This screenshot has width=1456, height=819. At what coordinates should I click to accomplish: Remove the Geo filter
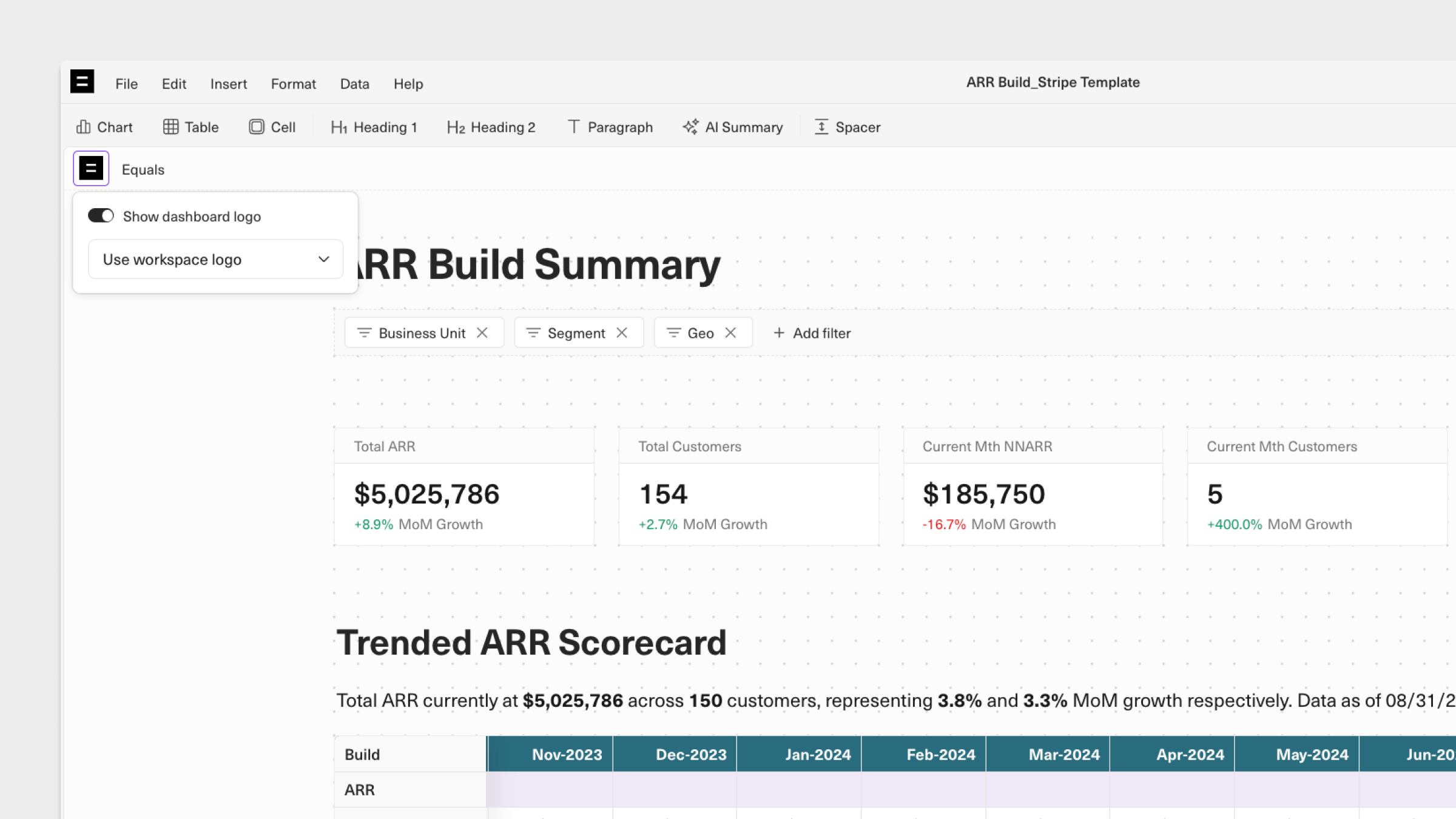pyautogui.click(x=731, y=333)
